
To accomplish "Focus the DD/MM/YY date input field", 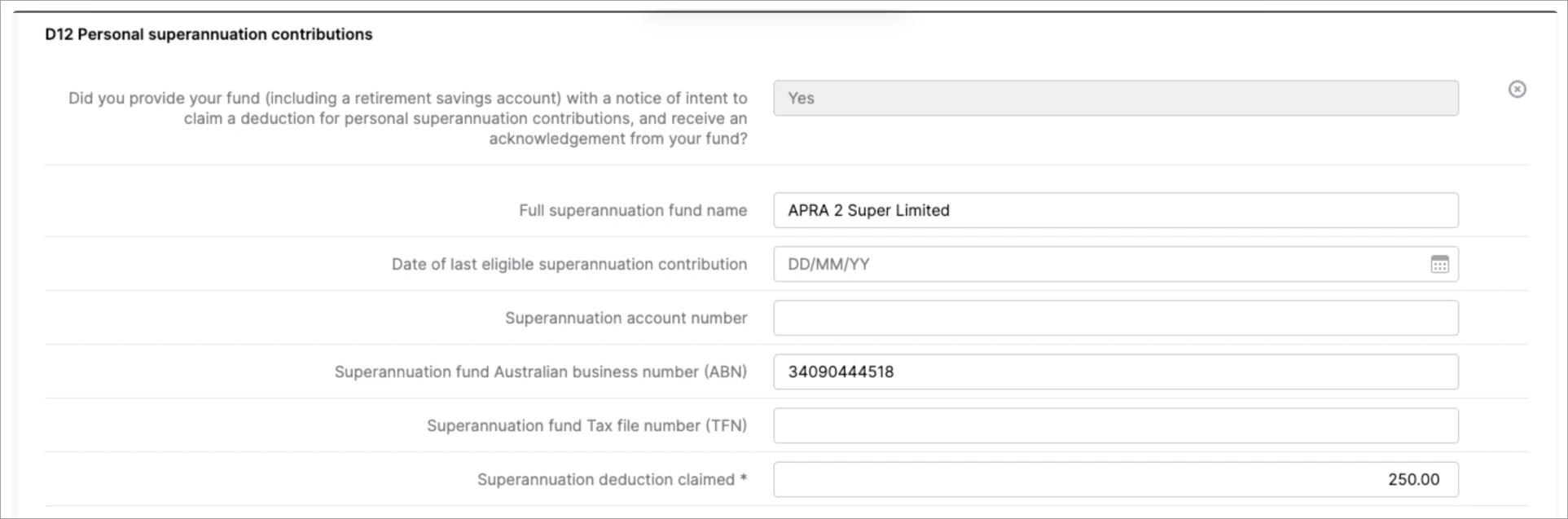I will point(1100,264).
